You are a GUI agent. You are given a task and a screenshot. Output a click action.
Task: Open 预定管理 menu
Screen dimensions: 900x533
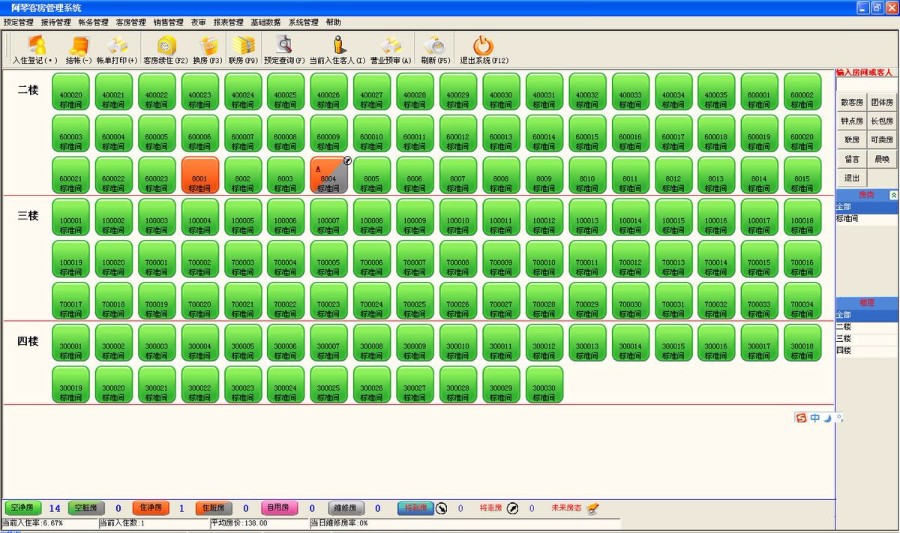[x=18, y=22]
